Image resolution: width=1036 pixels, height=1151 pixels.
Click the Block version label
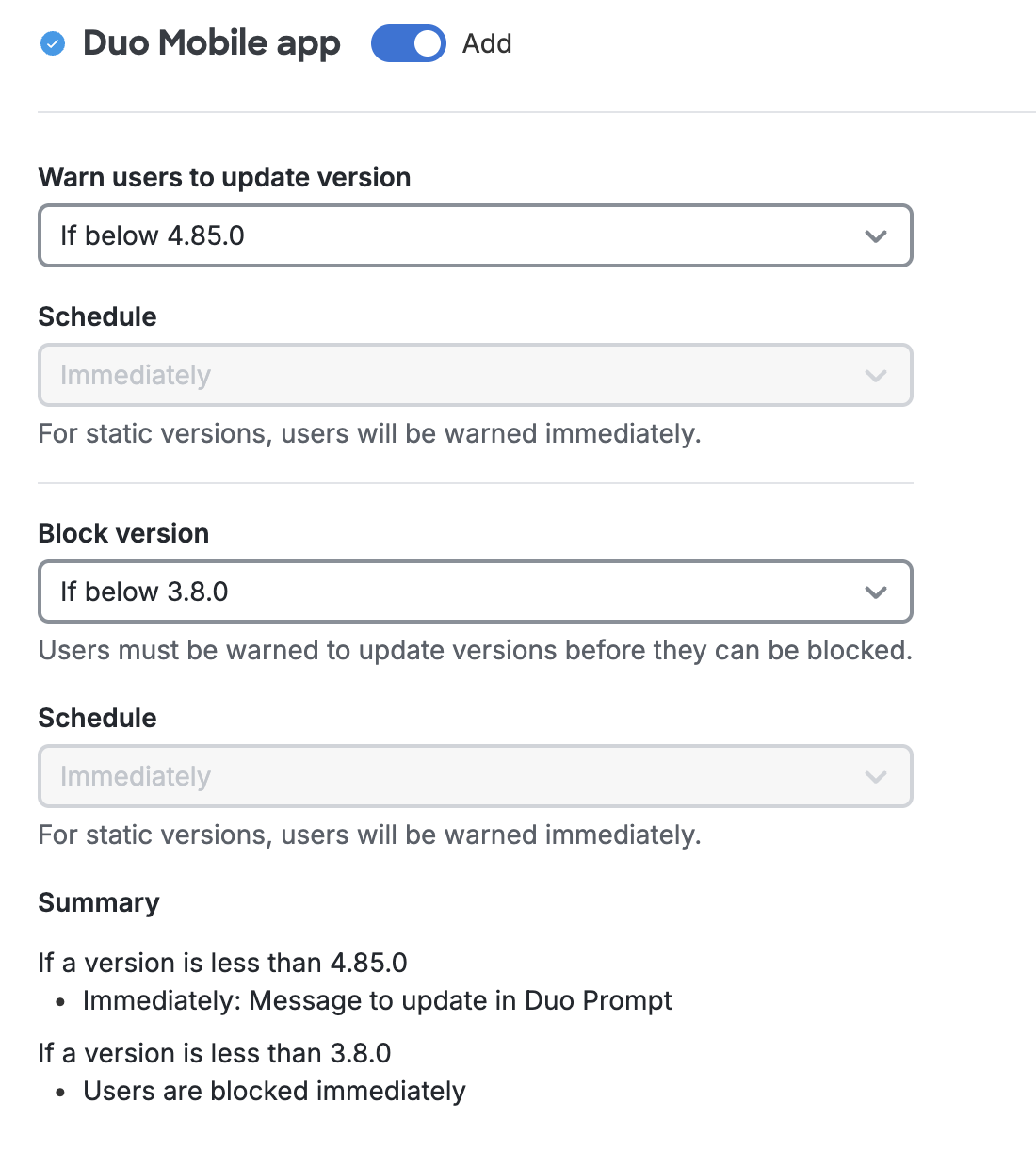click(x=122, y=533)
